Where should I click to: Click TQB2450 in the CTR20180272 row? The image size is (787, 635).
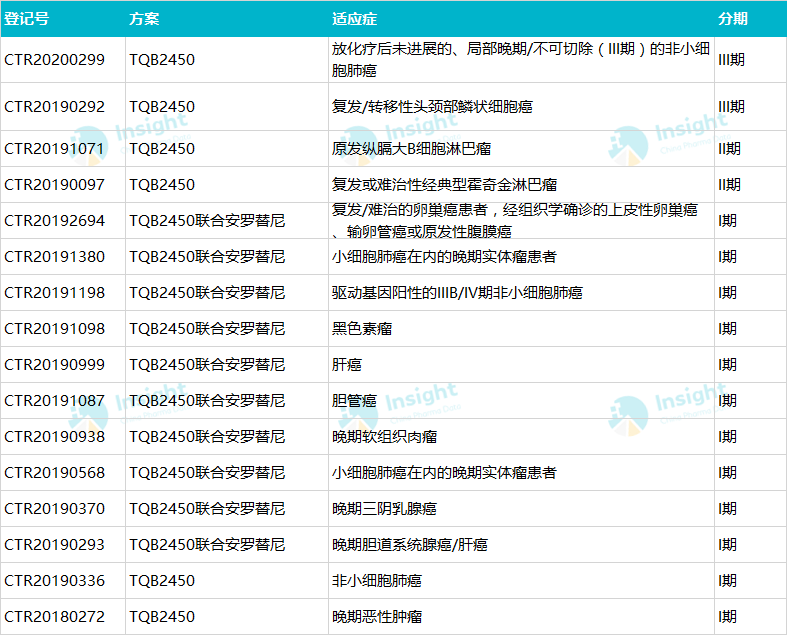point(162,616)
